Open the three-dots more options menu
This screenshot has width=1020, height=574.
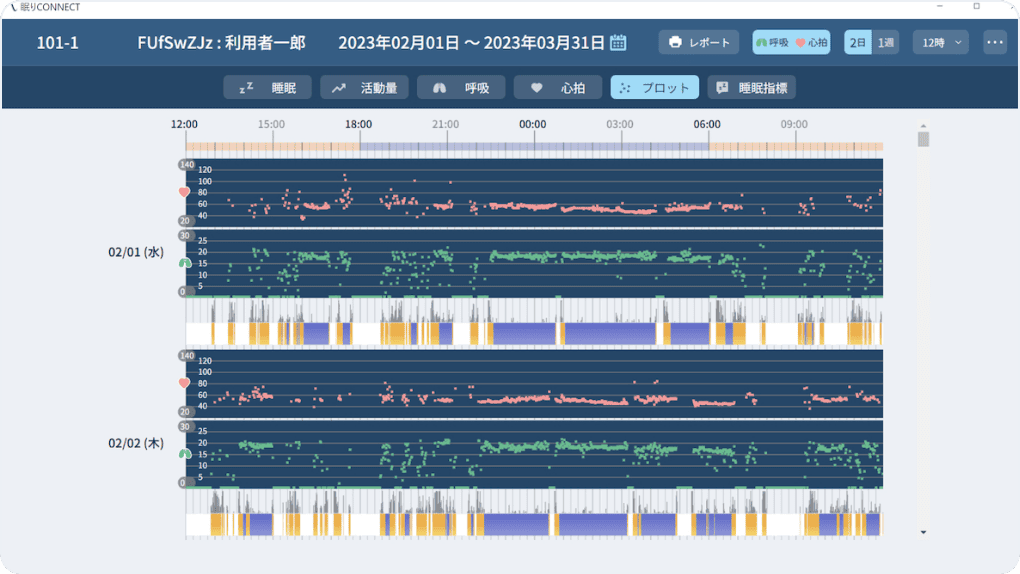[994, 43]
